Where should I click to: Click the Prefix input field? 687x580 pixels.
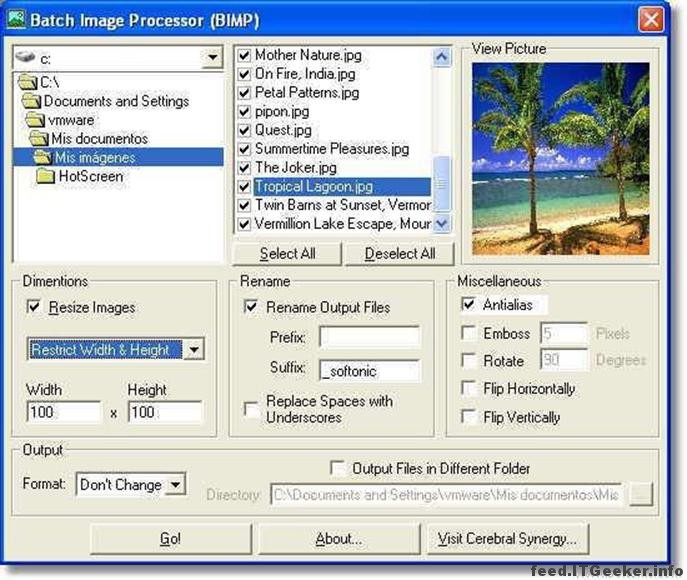pos(370,337)
